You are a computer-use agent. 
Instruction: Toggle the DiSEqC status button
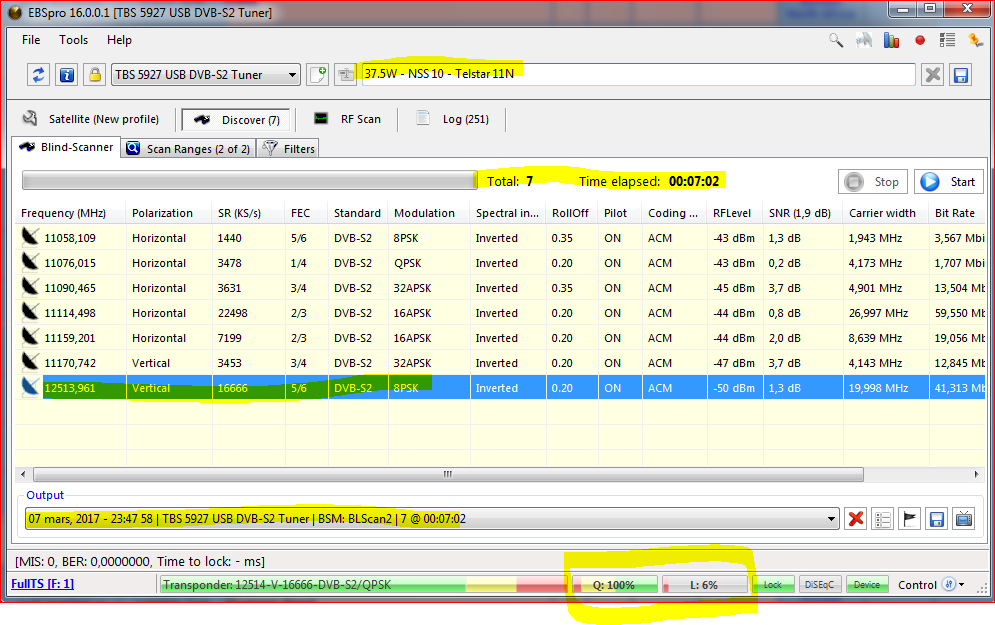820,585
